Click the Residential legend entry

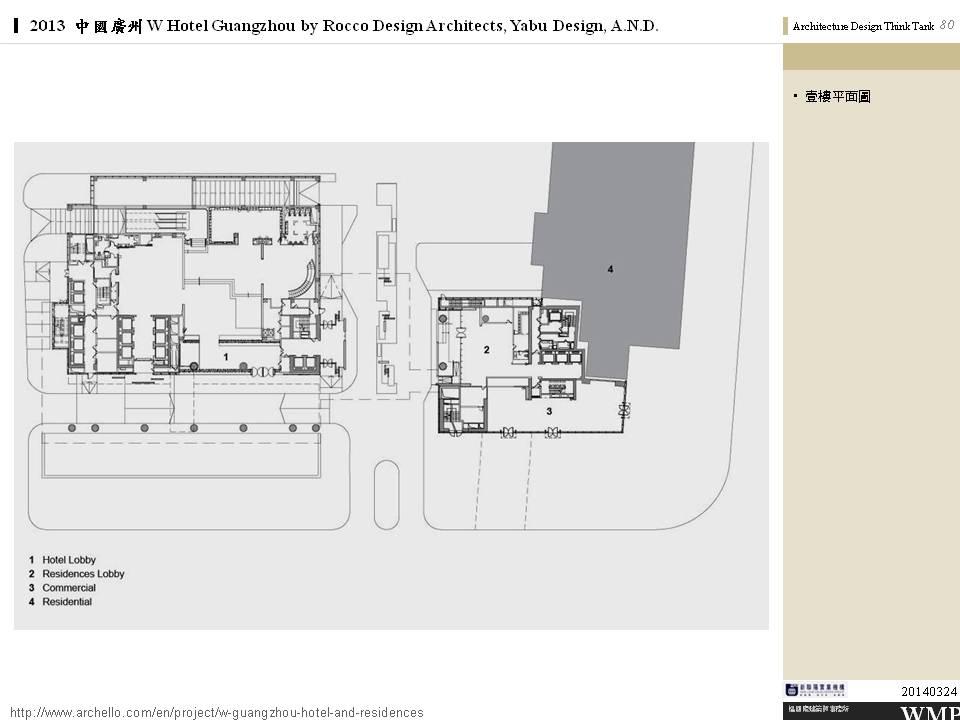pyautogui.click(x=66, y=602)
